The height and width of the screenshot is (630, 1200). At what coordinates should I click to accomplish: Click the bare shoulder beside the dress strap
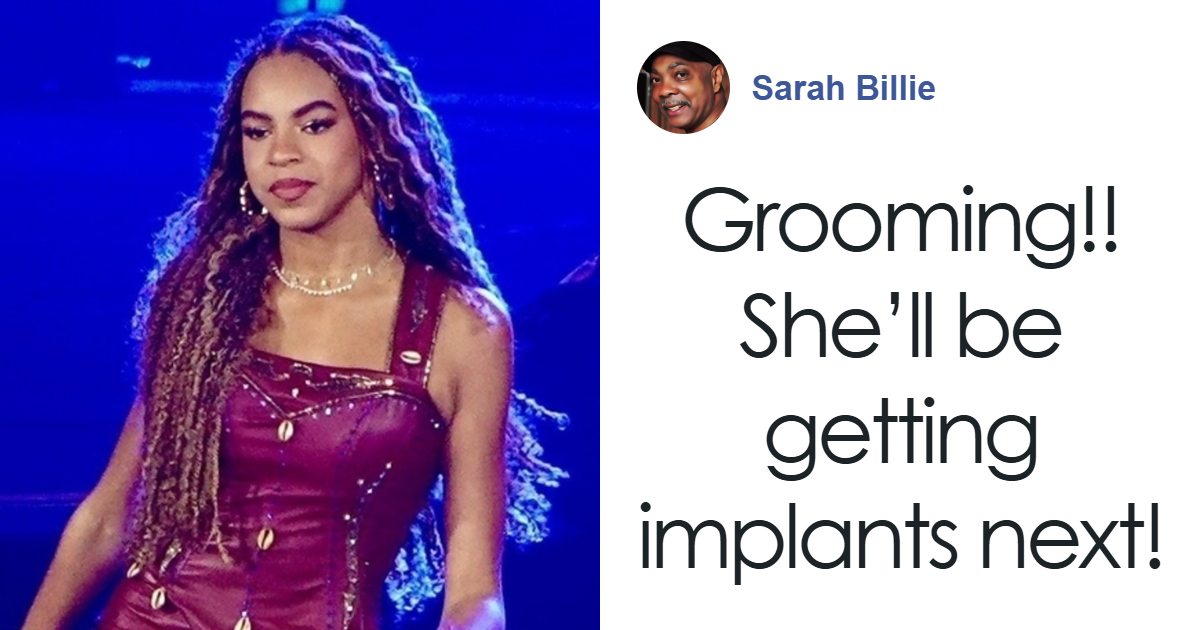click(470, 340)
